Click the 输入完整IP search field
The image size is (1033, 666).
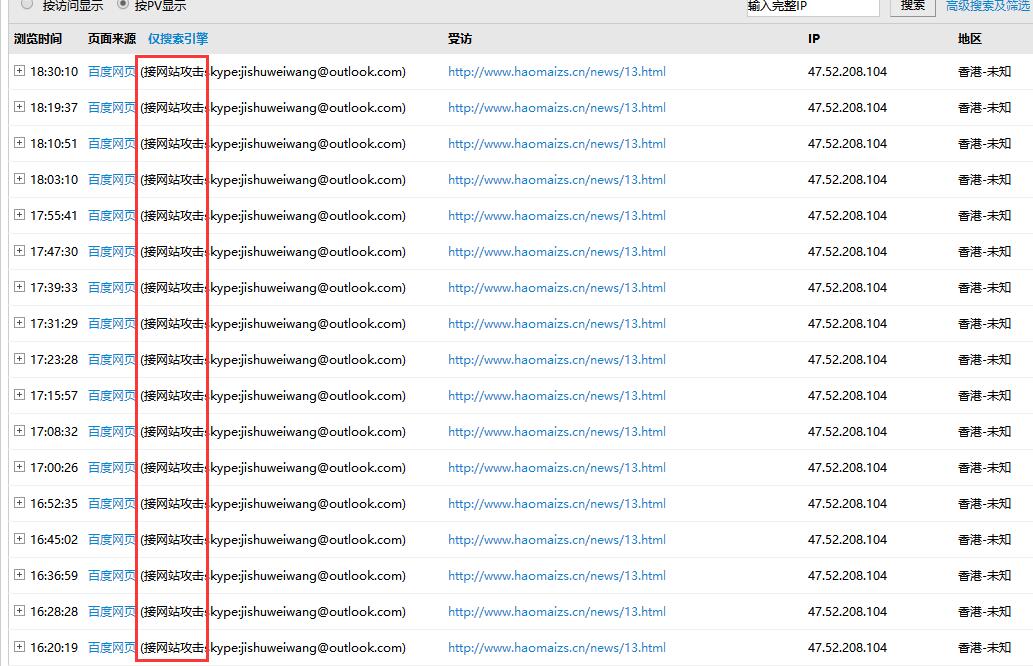coord(811,7)
